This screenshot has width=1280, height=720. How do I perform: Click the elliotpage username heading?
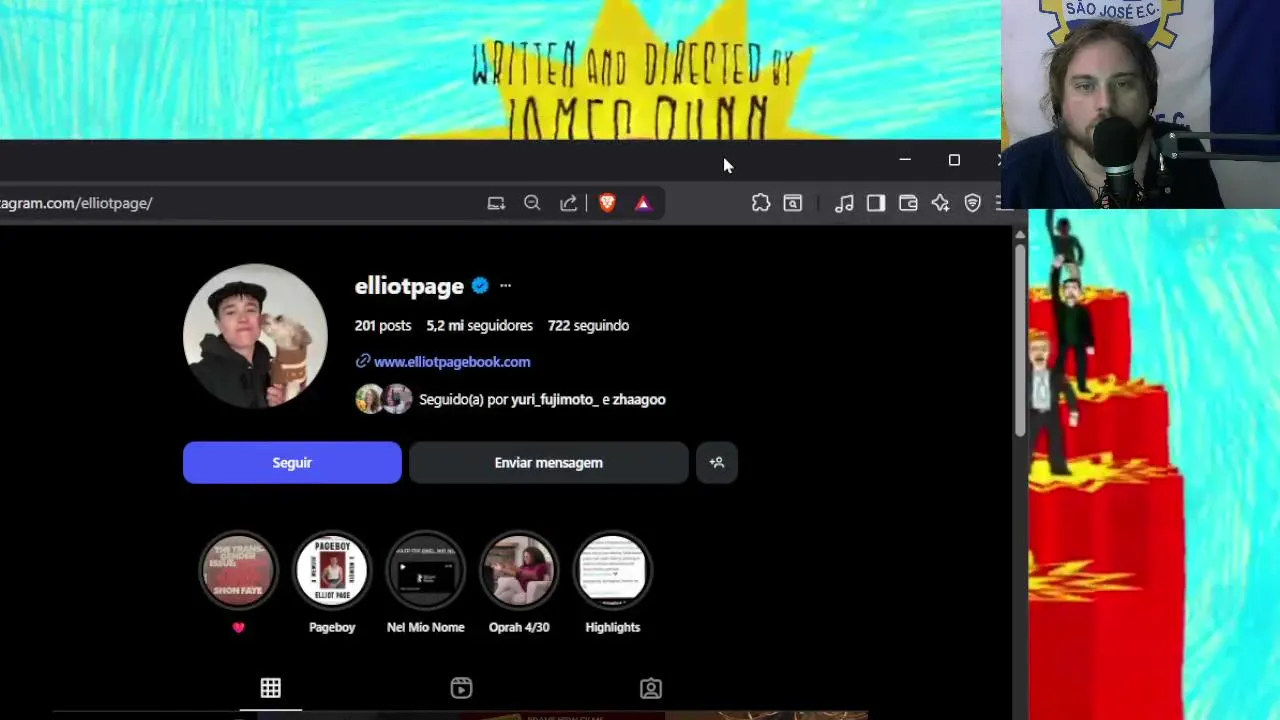pyautogui.click(x=409, y=286)
